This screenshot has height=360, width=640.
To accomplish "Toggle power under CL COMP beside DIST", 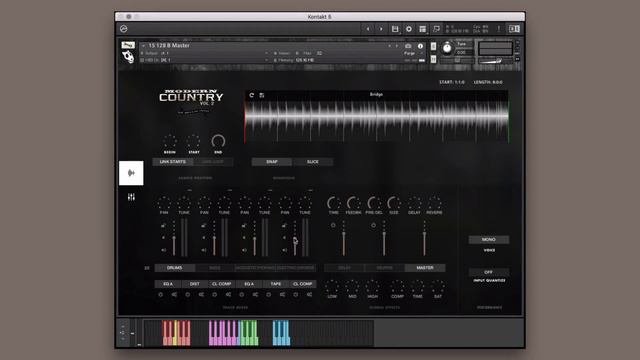I will pos(215,294).
